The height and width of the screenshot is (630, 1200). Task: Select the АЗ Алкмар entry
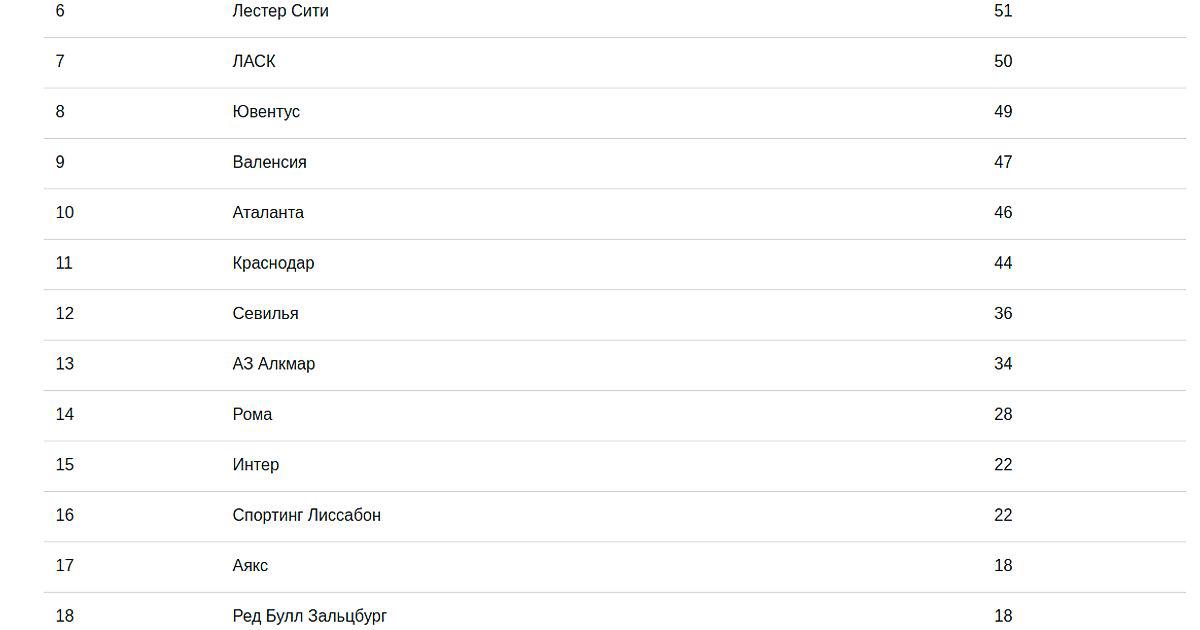coord(274,364)
